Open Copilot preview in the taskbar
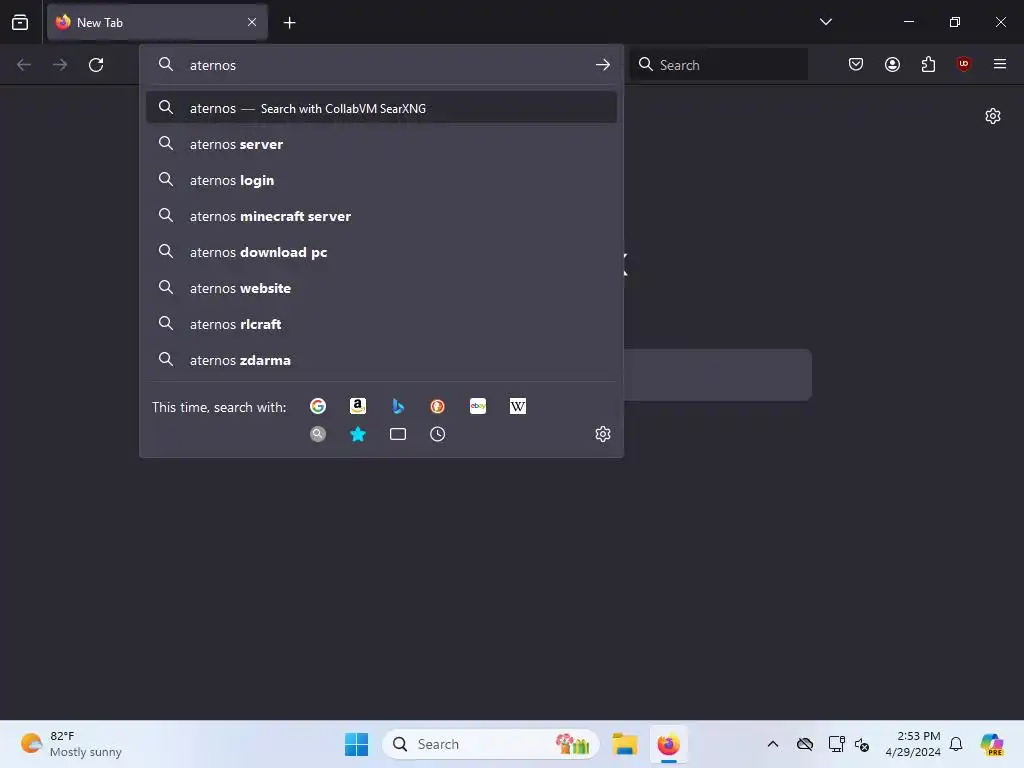The image size is (1024, 768). tap(991, 744)
